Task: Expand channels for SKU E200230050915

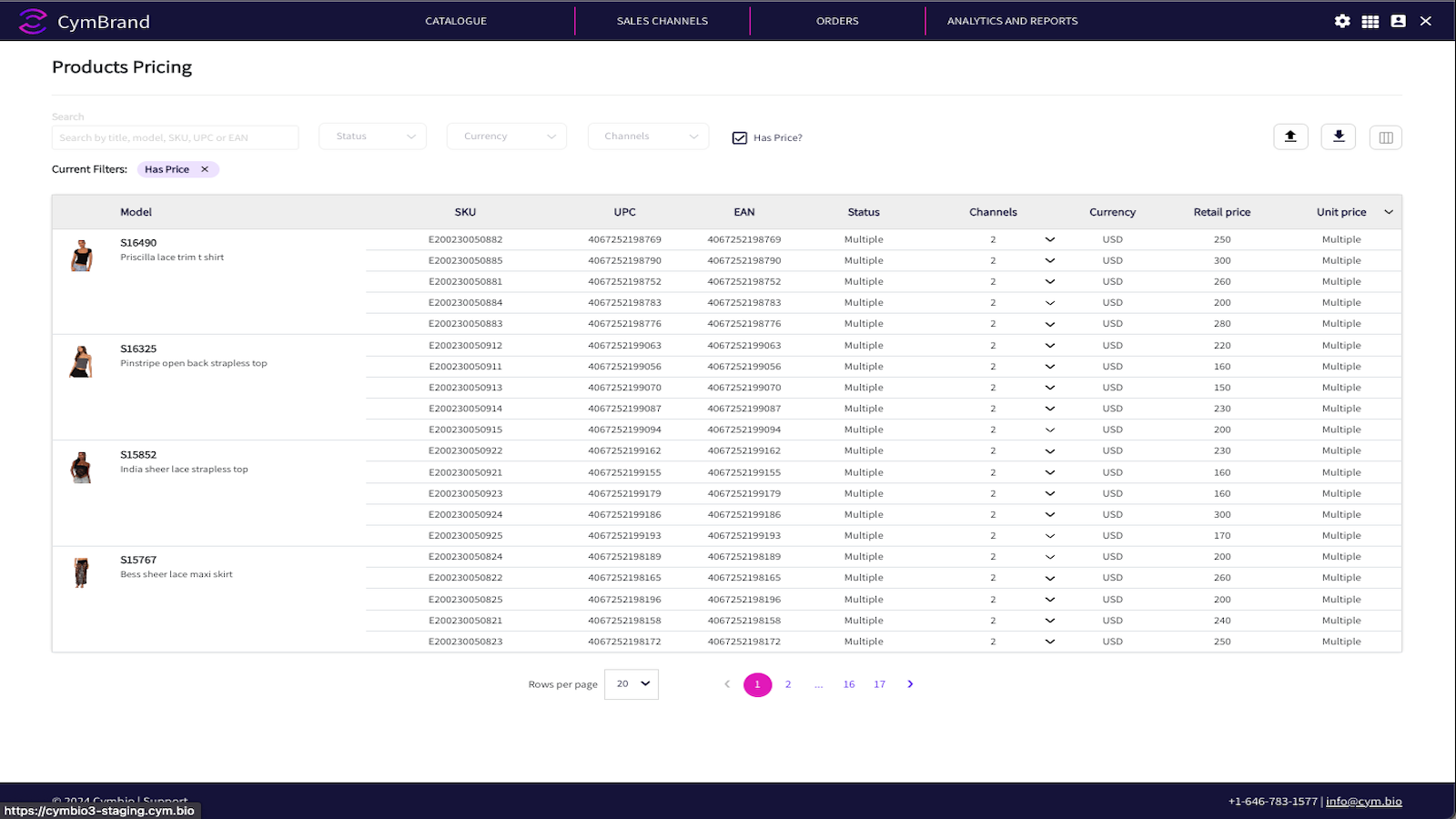Action: click(x=1050, y=430)
